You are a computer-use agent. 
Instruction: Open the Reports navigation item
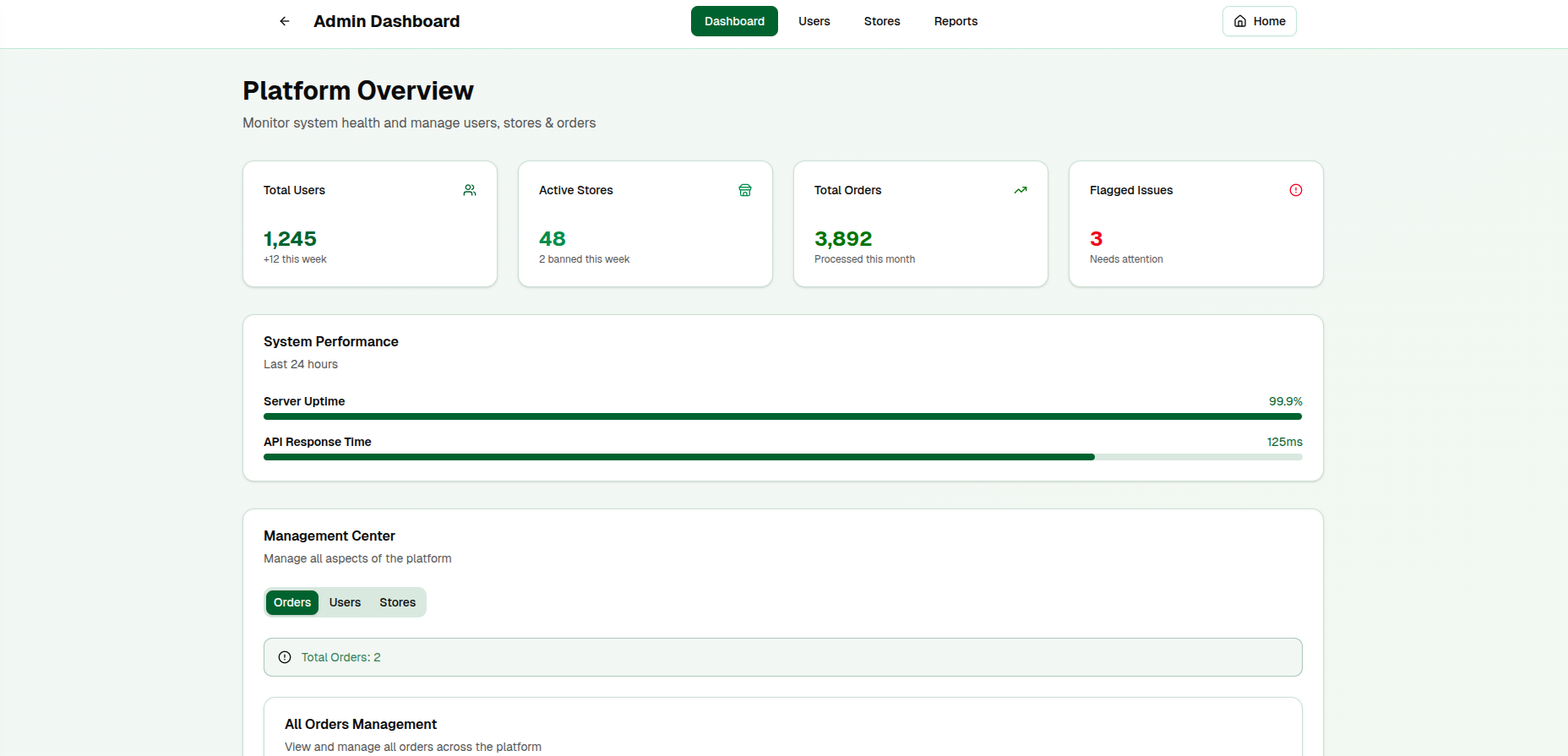[955, 21]
